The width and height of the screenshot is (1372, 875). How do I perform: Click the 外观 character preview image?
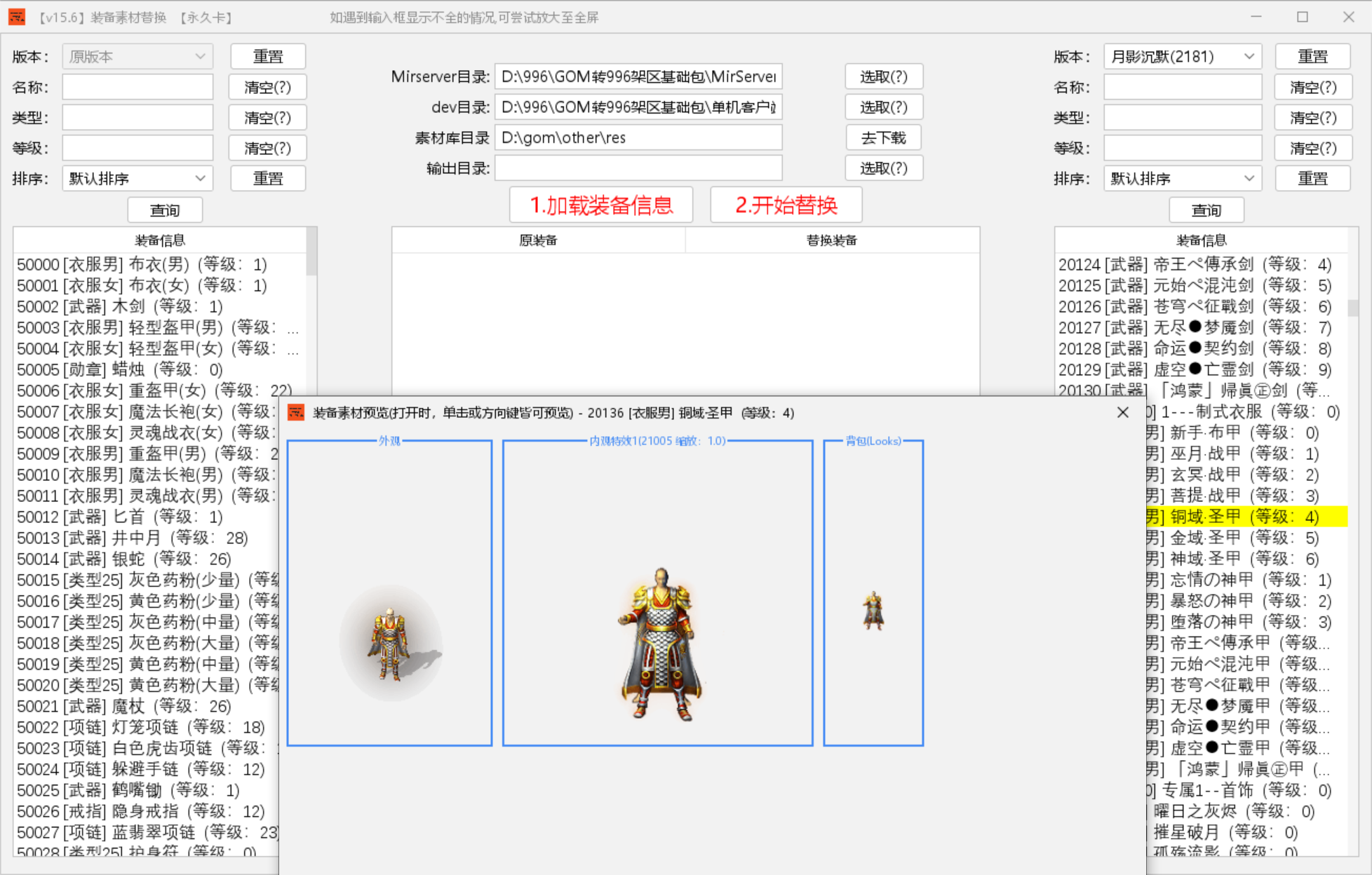[389, 644]
